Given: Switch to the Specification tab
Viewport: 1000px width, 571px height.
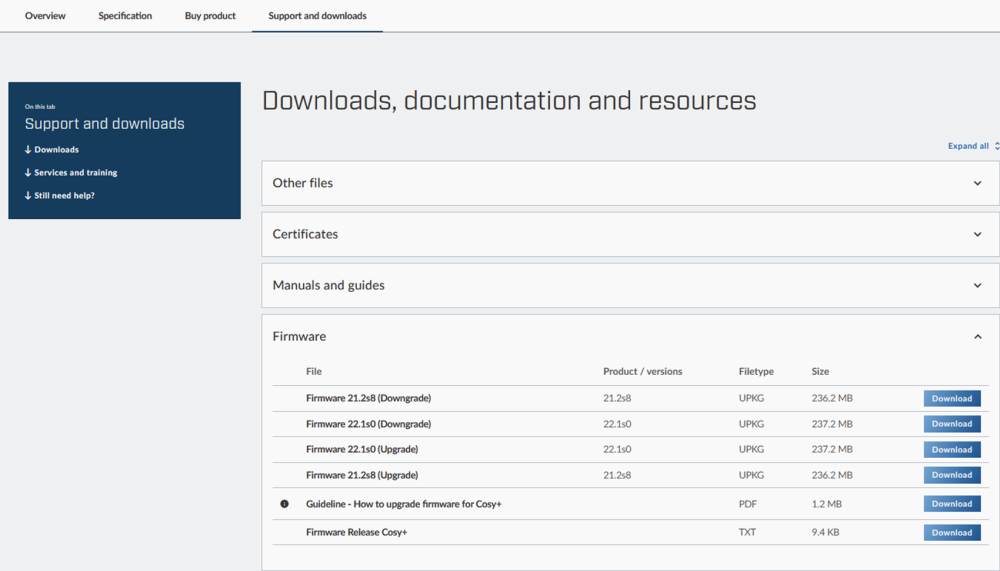Looking at the screenshot, I should [125, 16].
